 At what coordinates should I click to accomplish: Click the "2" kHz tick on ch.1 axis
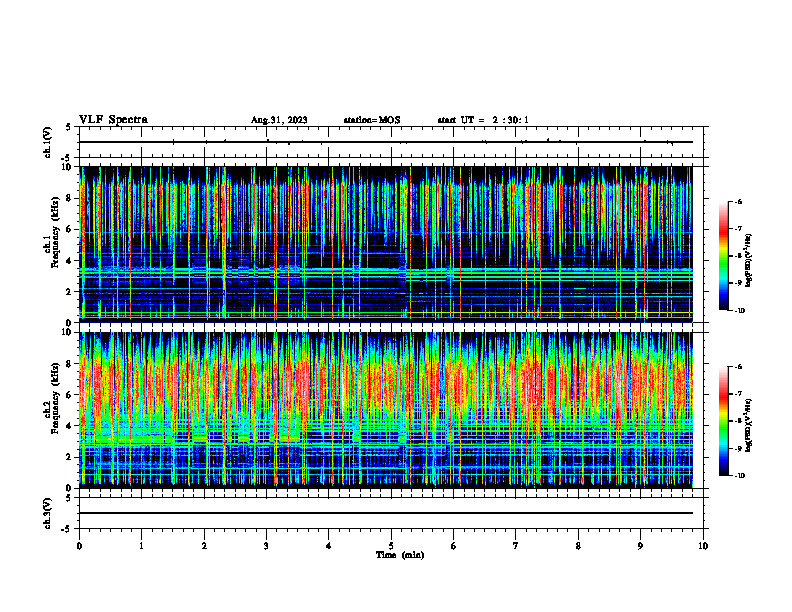[x=69, y=291]
